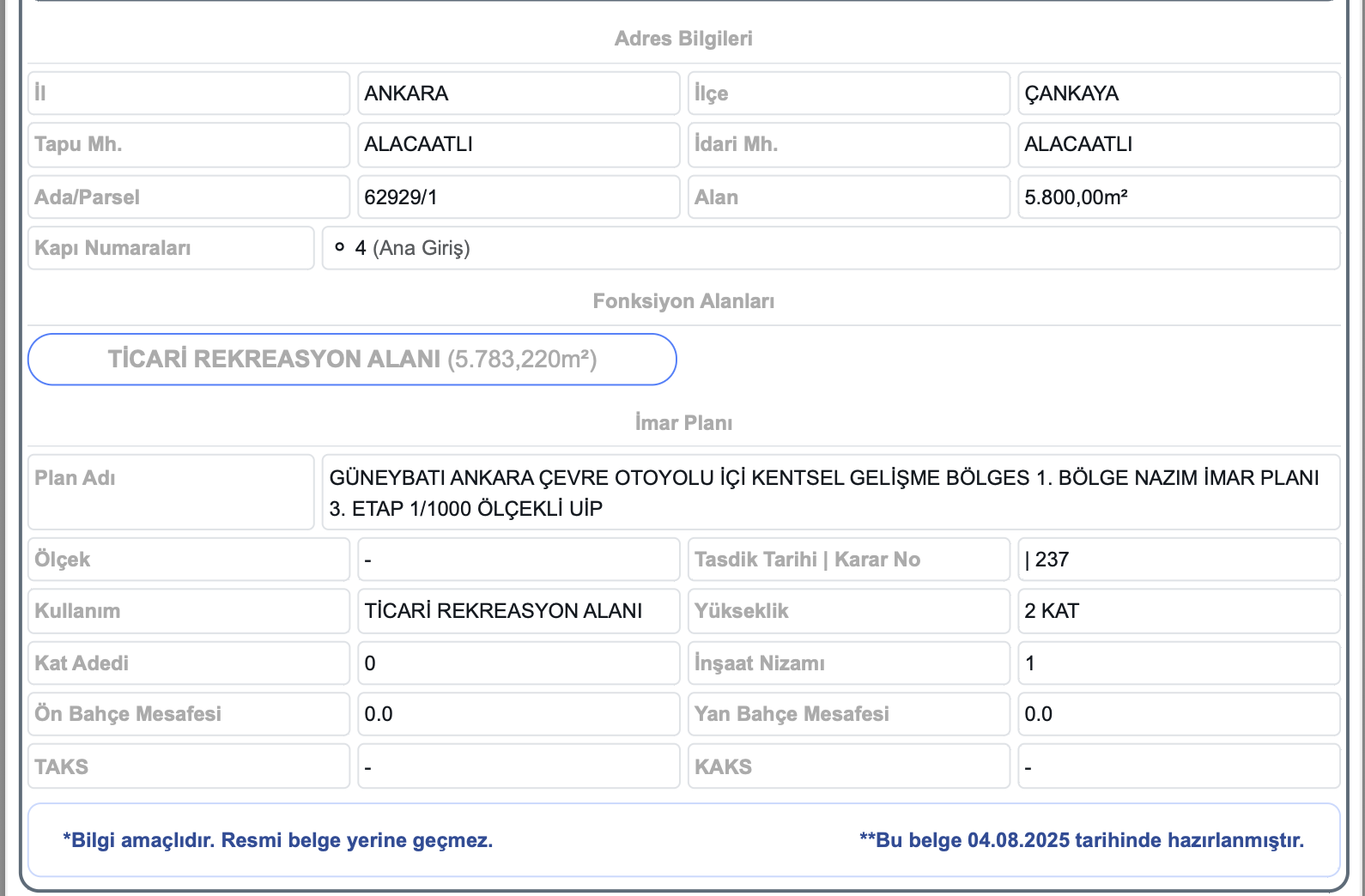Viewport: 1365px width, 896px height.
Task: Click the Plan Adı text starting with GÜNEYBATI ANKARA
Action: pos(822,493)
